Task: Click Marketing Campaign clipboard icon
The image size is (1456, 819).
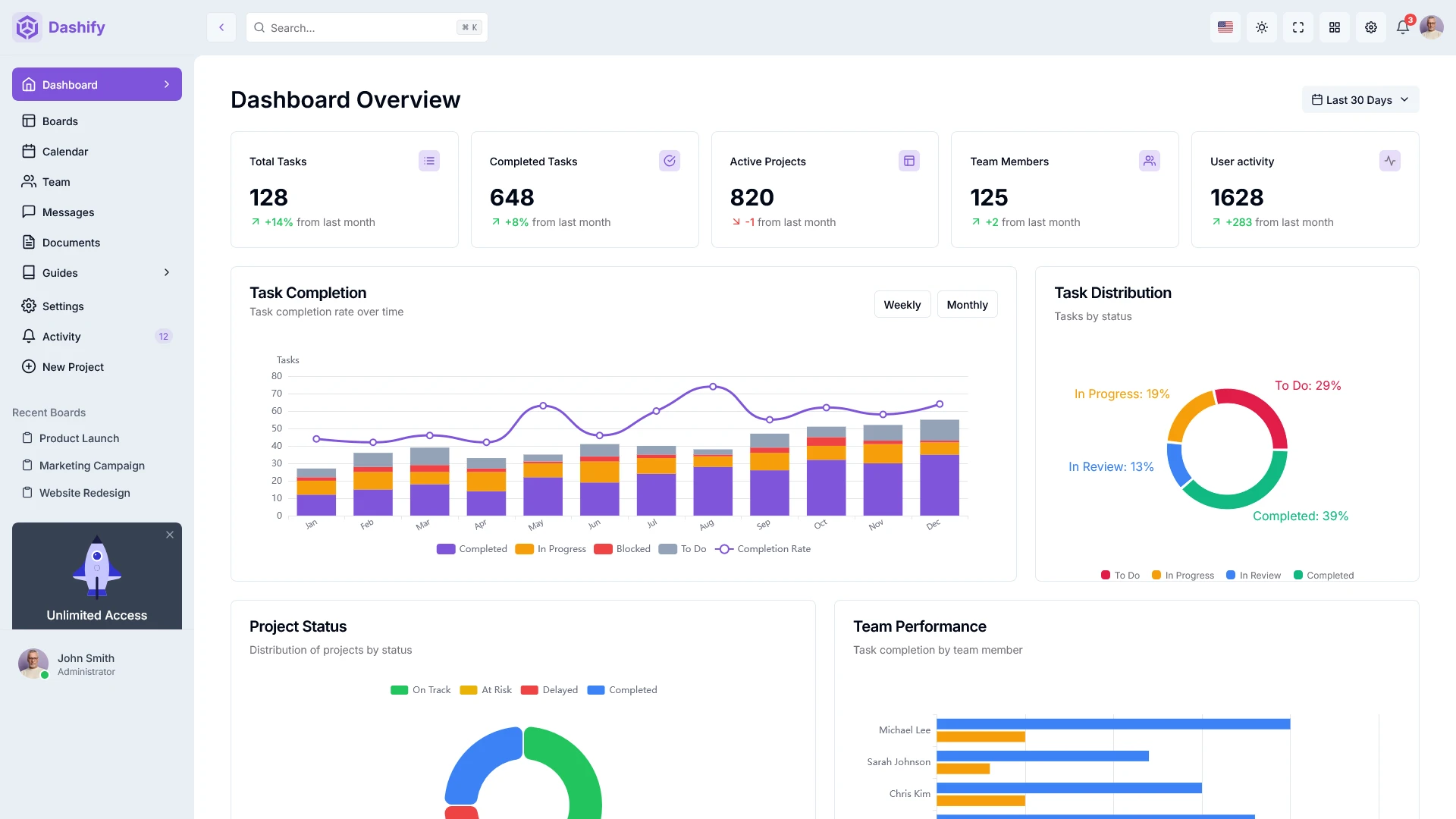Action: [27, 465]
